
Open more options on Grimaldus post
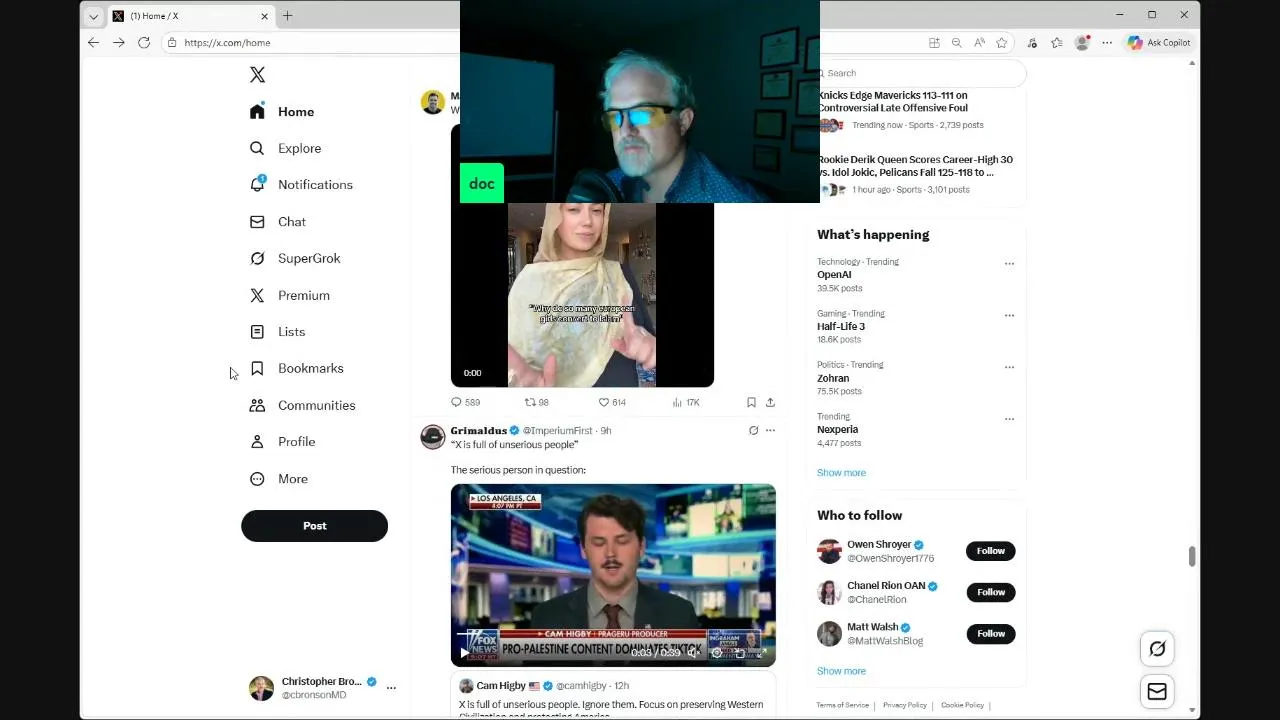pyautogui.click(x=770, y=430)
